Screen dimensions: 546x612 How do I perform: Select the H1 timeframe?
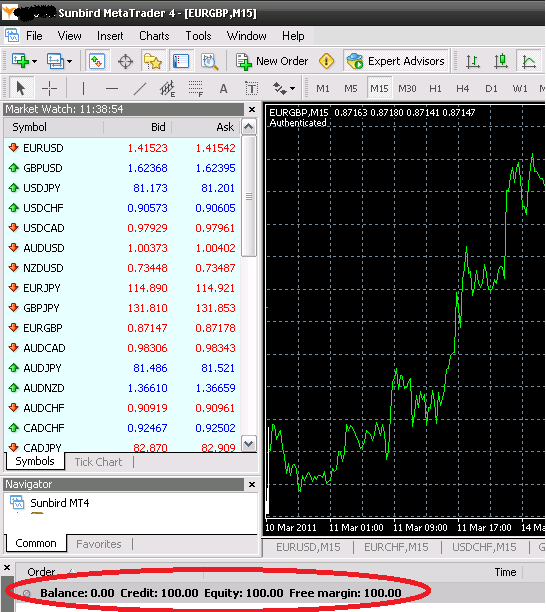pos(435,89)
